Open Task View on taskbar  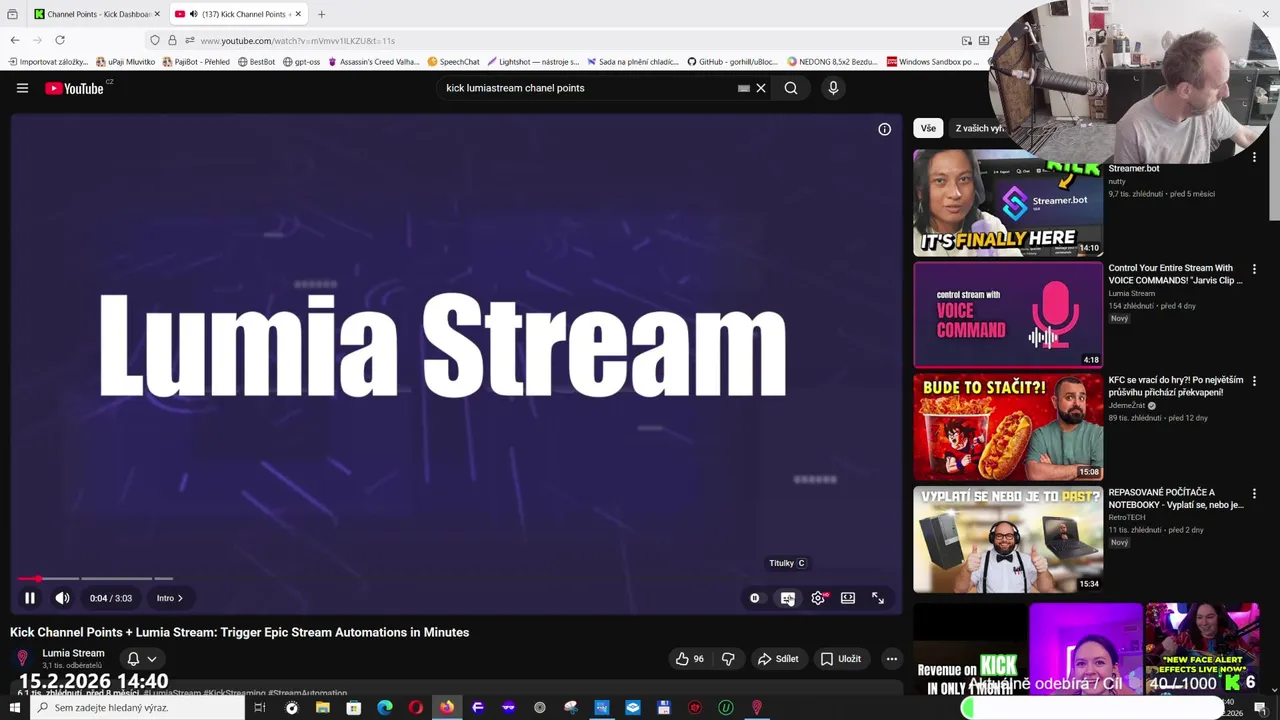click(x=259, y=708)
